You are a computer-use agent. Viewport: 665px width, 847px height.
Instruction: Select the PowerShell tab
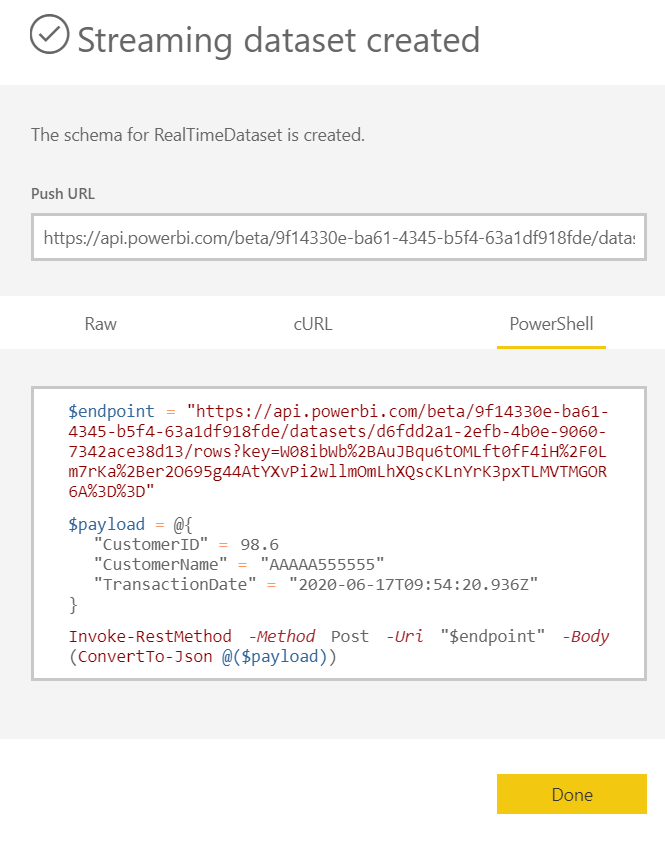coord(550,323)
